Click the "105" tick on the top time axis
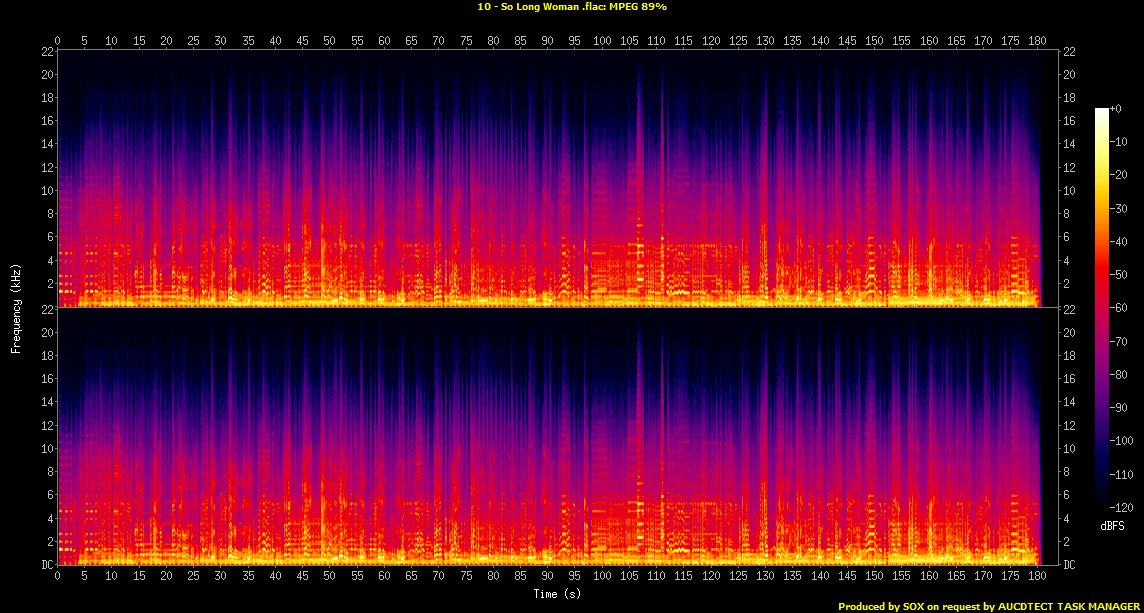 click(629, 41)
